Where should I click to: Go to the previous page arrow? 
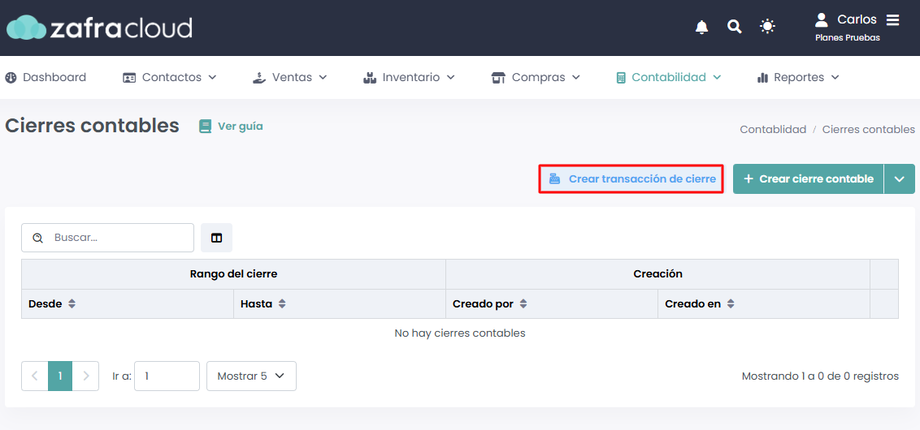pyautogui.click(x=35, y=376)
